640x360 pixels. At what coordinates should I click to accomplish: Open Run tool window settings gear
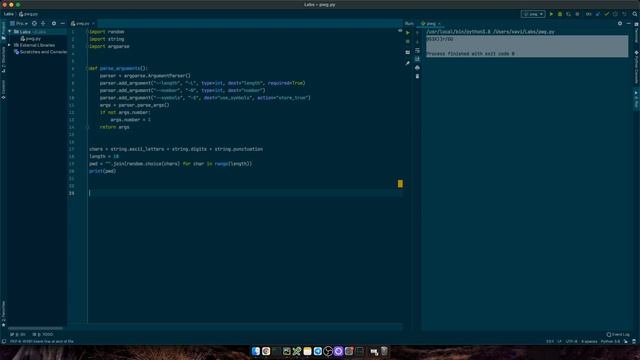(x=620, y=23)
